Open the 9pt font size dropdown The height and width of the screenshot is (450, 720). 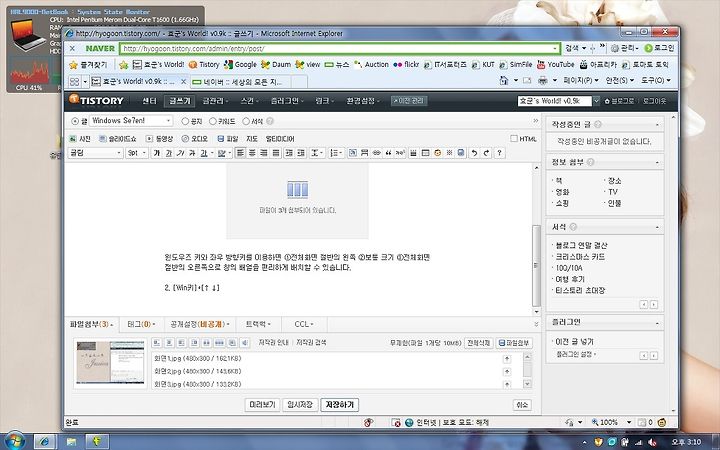coord(137,153)
